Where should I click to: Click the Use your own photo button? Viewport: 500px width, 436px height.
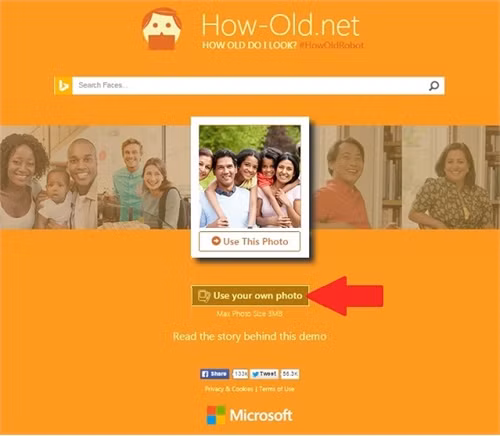click(x=250, y=296)
